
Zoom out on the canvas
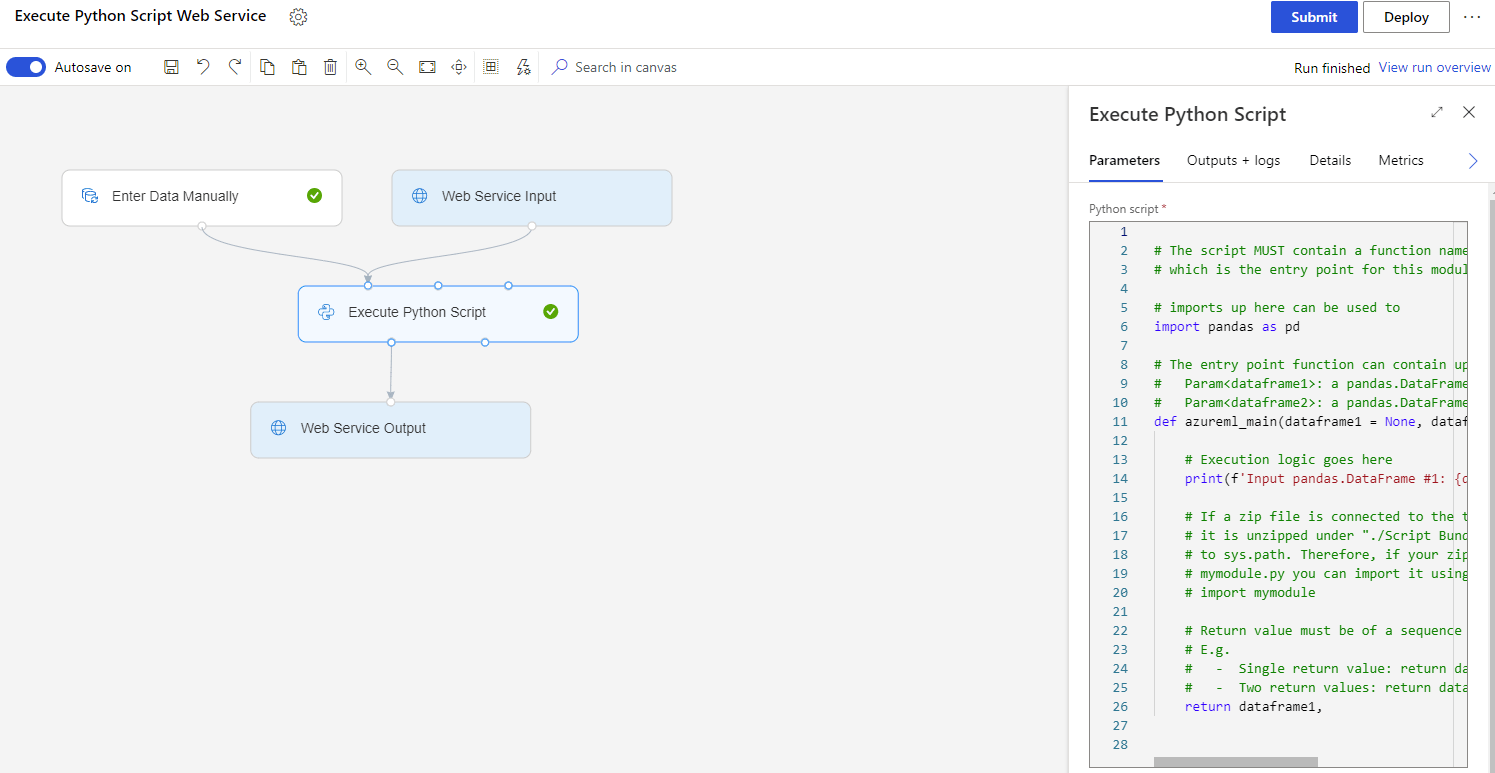395,67
